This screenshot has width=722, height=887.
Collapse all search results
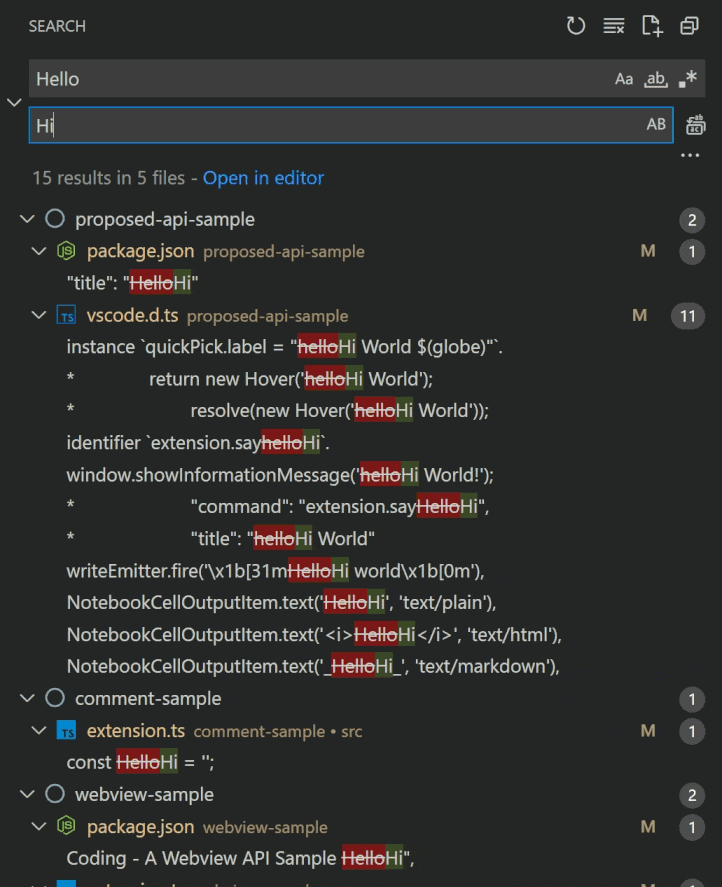[x=689, y=26]
